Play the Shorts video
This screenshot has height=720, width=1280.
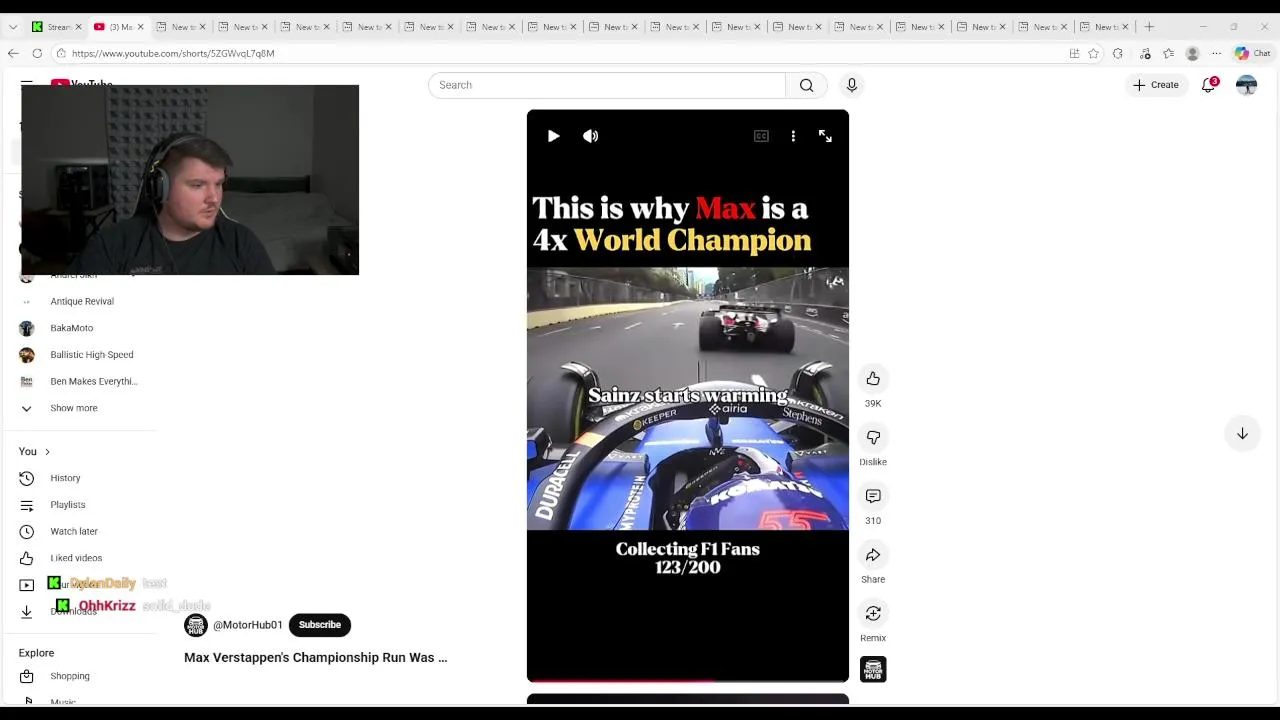click(x=553, y=136)
